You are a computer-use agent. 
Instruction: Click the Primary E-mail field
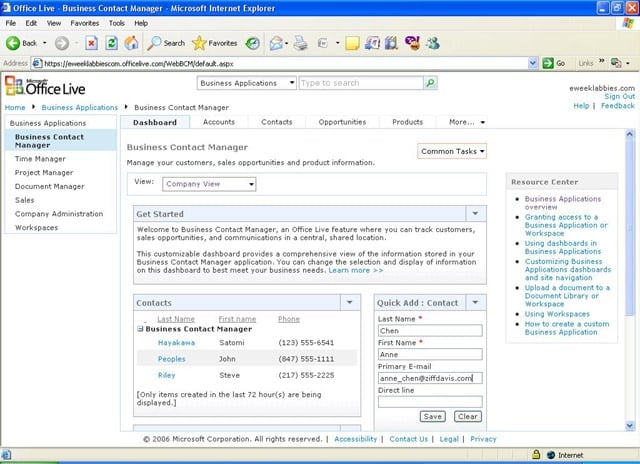click(x=430, y=378)
